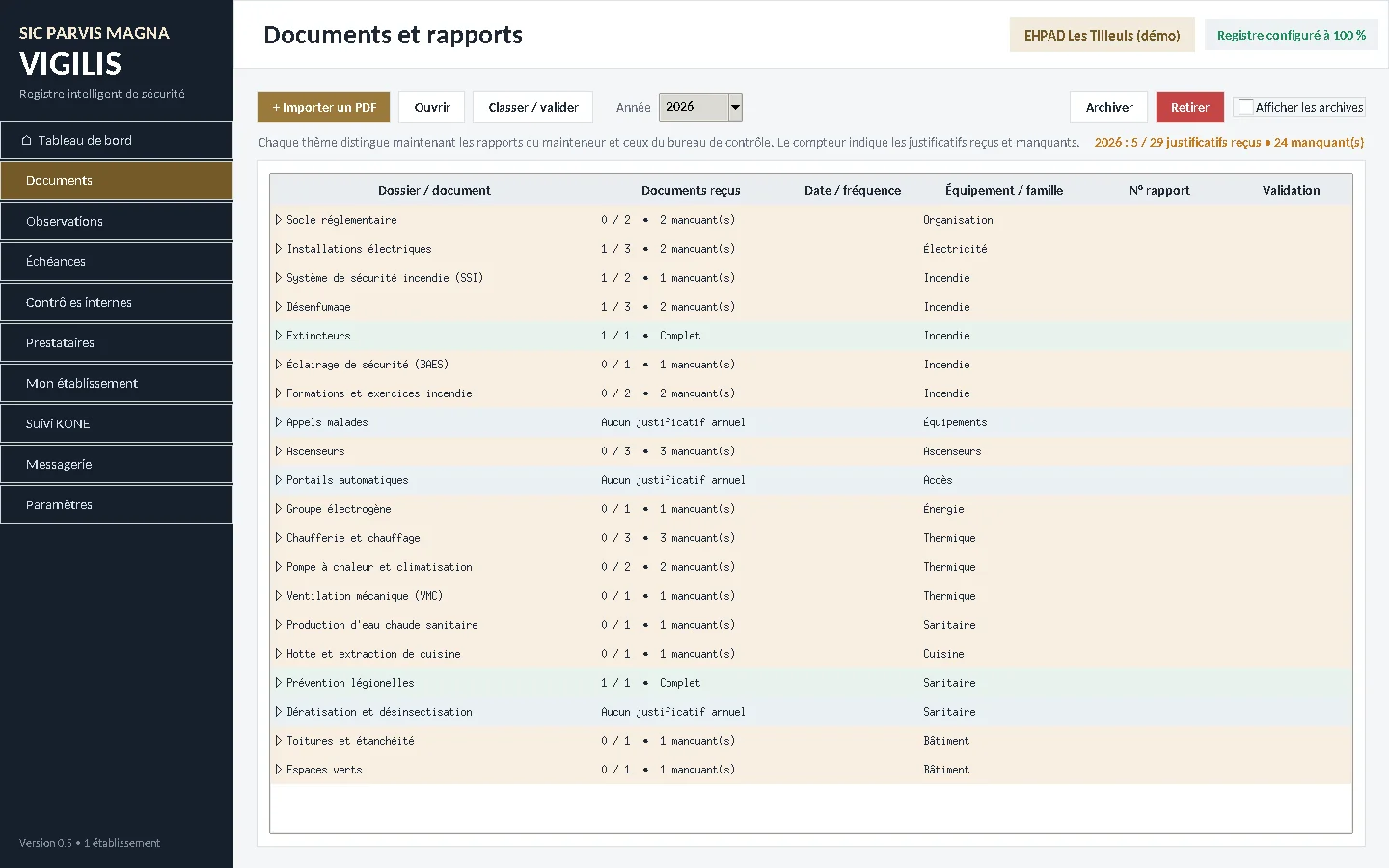Click the Importer un PDF button
This screenshot has height=868, width=1389.
point(323,107)
